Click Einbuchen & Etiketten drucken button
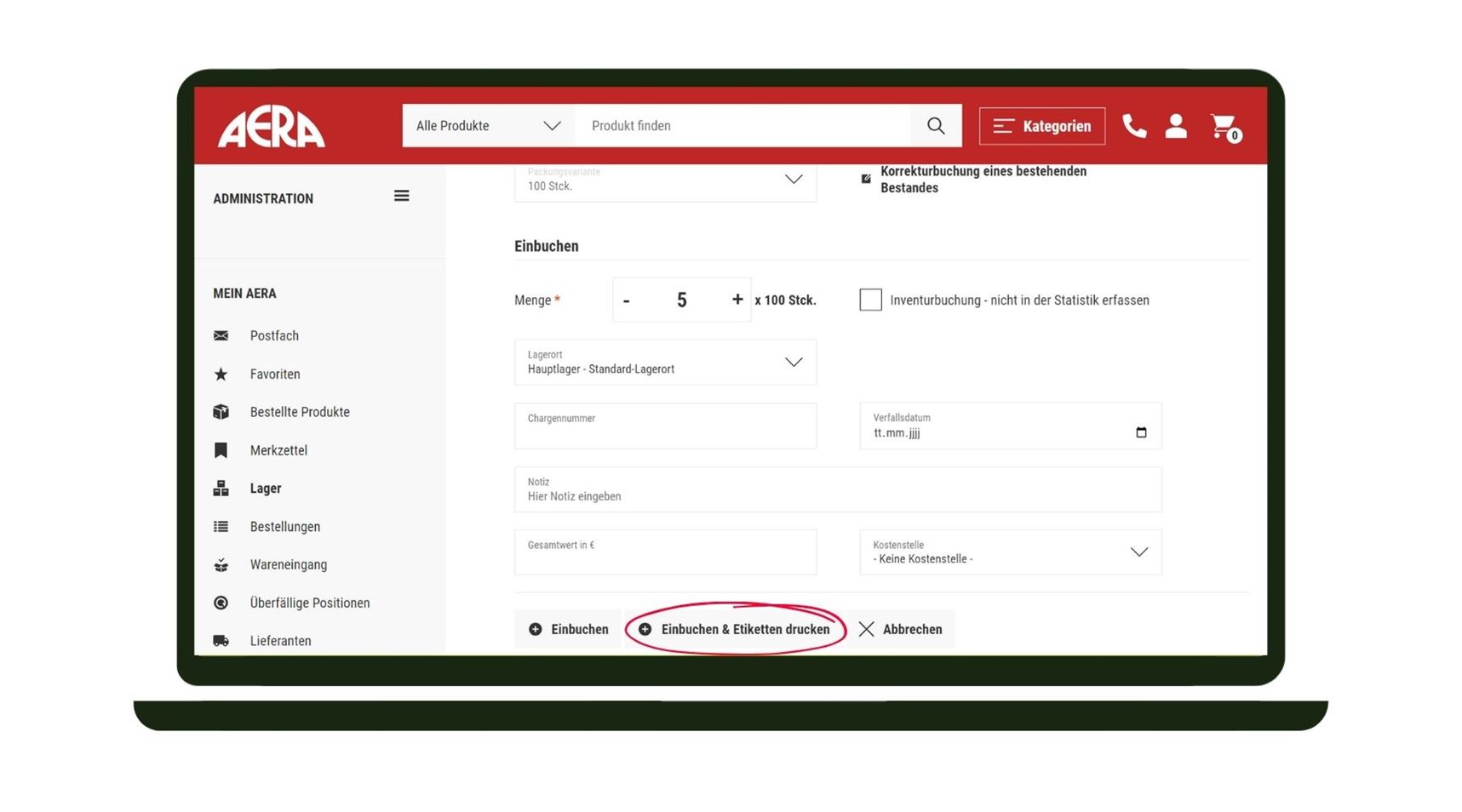The height and width of the screenshot is (812, 1462). [735, 630]
